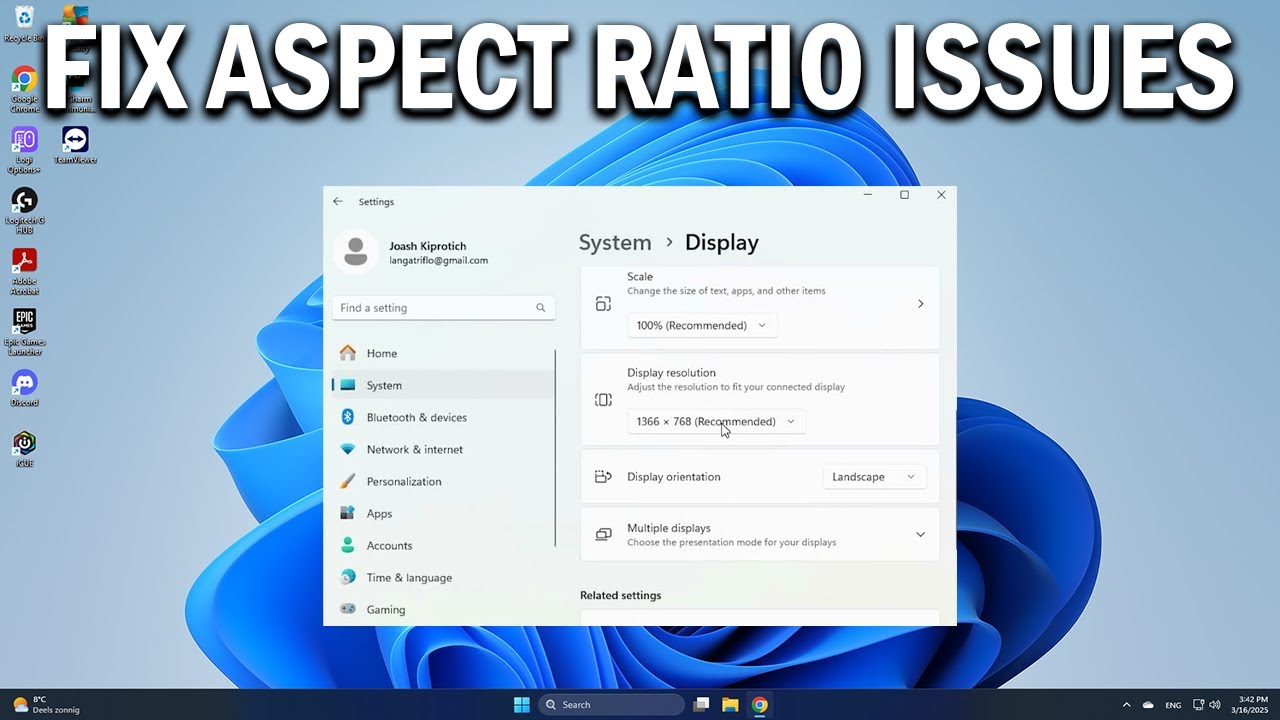The image size is (1280, 720).
Task: Open Logi Options+ desktop icon
Action: 24,150
